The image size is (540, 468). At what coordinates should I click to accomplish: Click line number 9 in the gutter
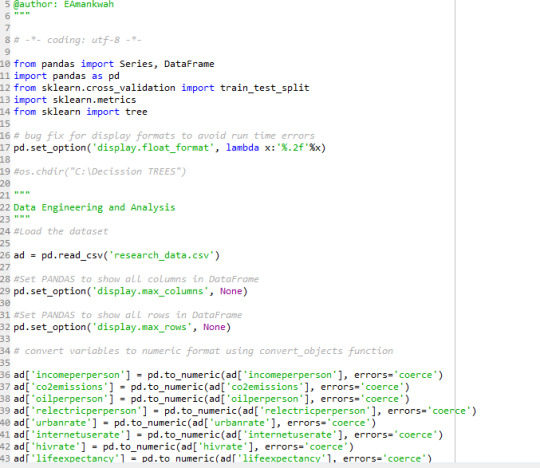[7, 52]
